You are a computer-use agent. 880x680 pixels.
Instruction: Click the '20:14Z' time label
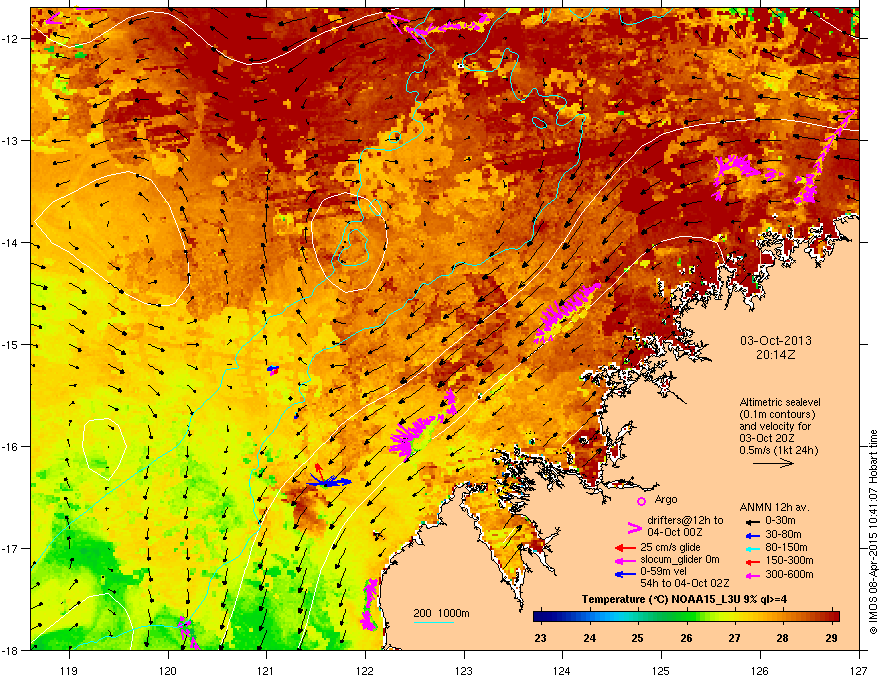coord(776,355)
